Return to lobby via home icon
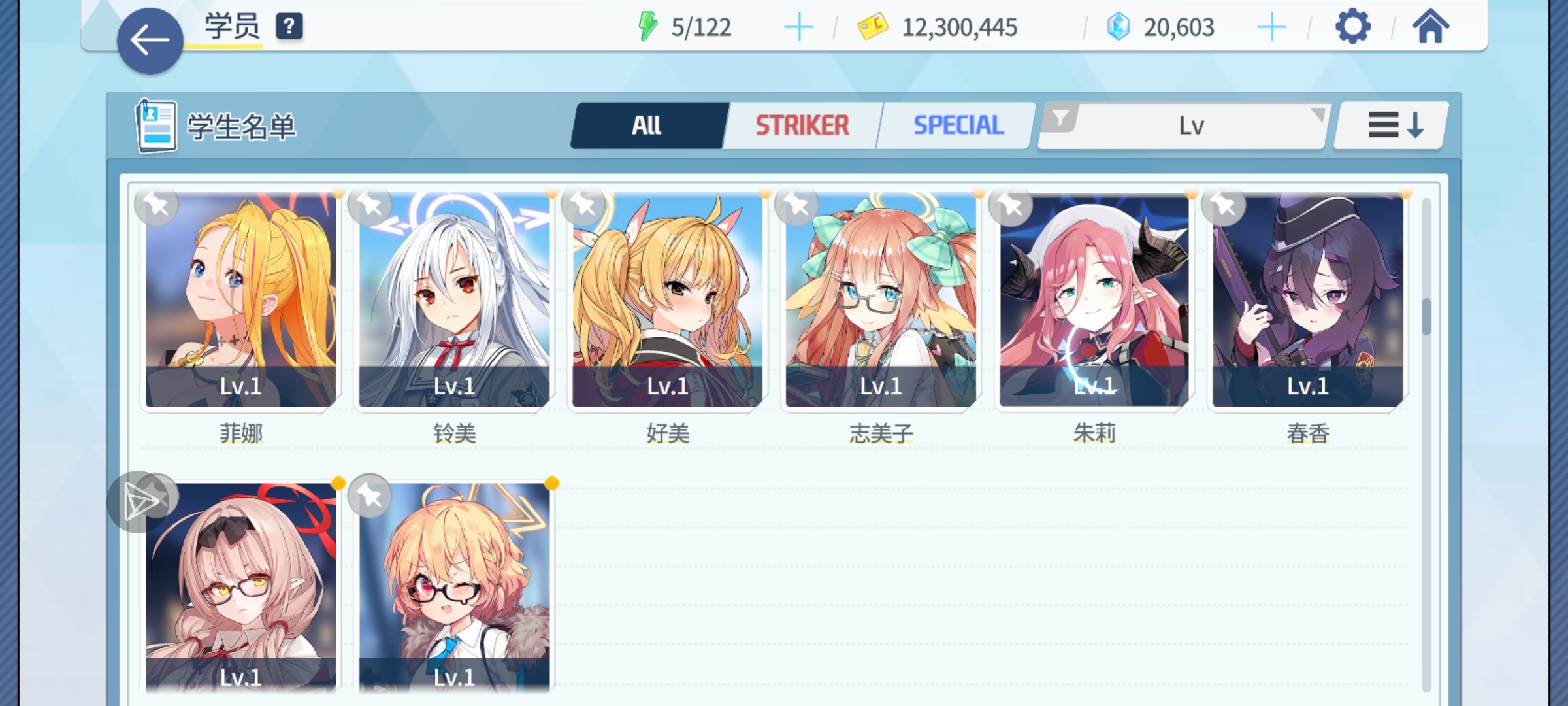Viewport: 1568px width, 706px height. pyautogui.click(x=1430, y=27)
